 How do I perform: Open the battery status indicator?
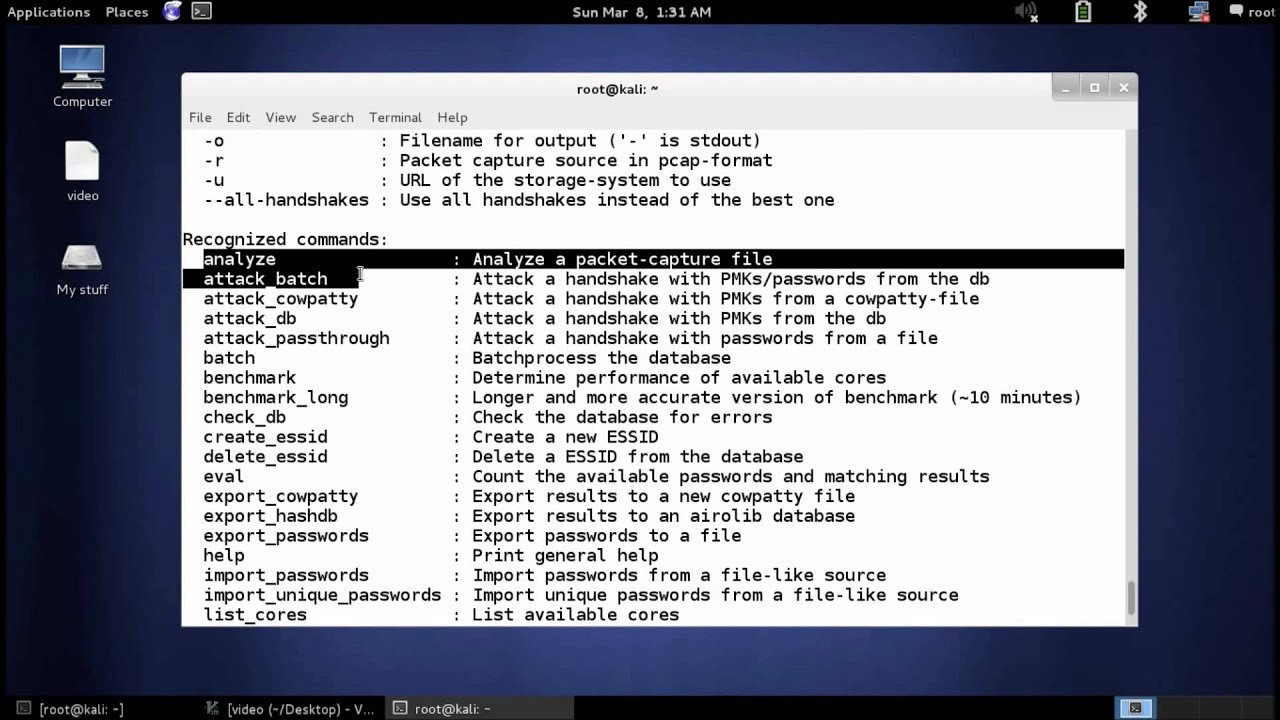click(1084, 12)
